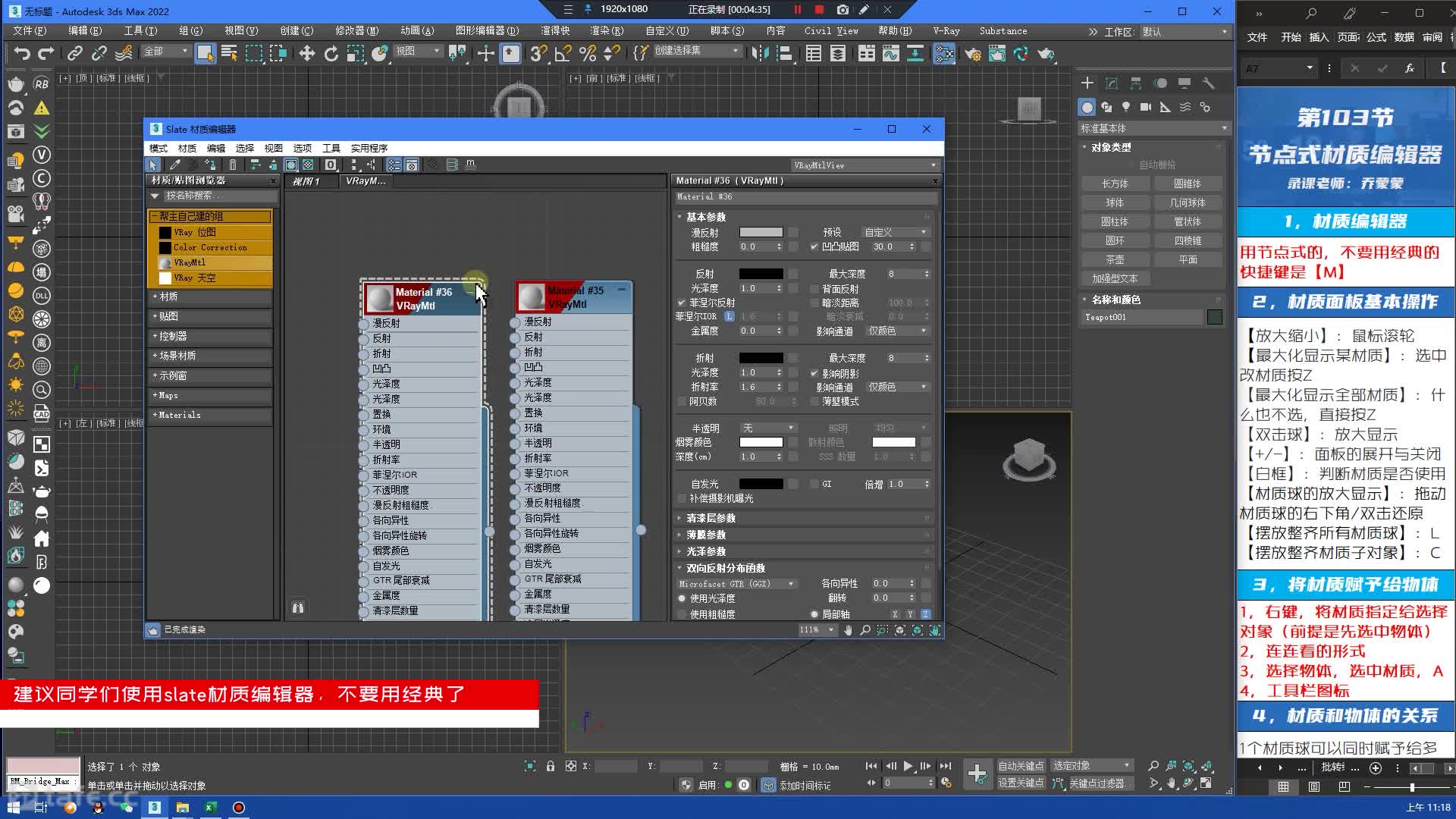Click the 长方体 primitive button
Image resolution: width=1456 pixels, height=819 pixels.
1114,184
